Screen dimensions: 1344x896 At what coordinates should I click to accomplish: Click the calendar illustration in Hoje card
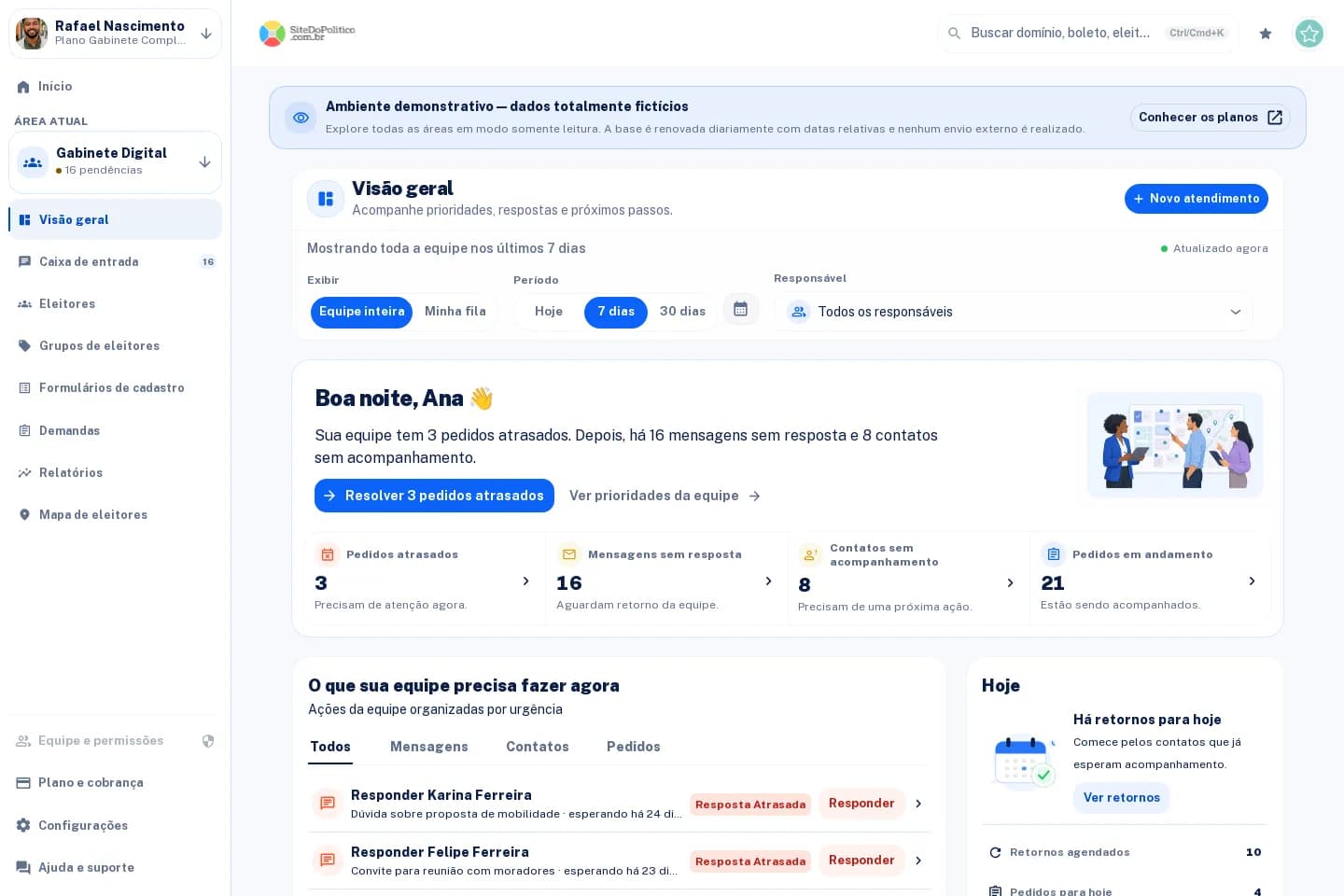tap(1024, 762)
